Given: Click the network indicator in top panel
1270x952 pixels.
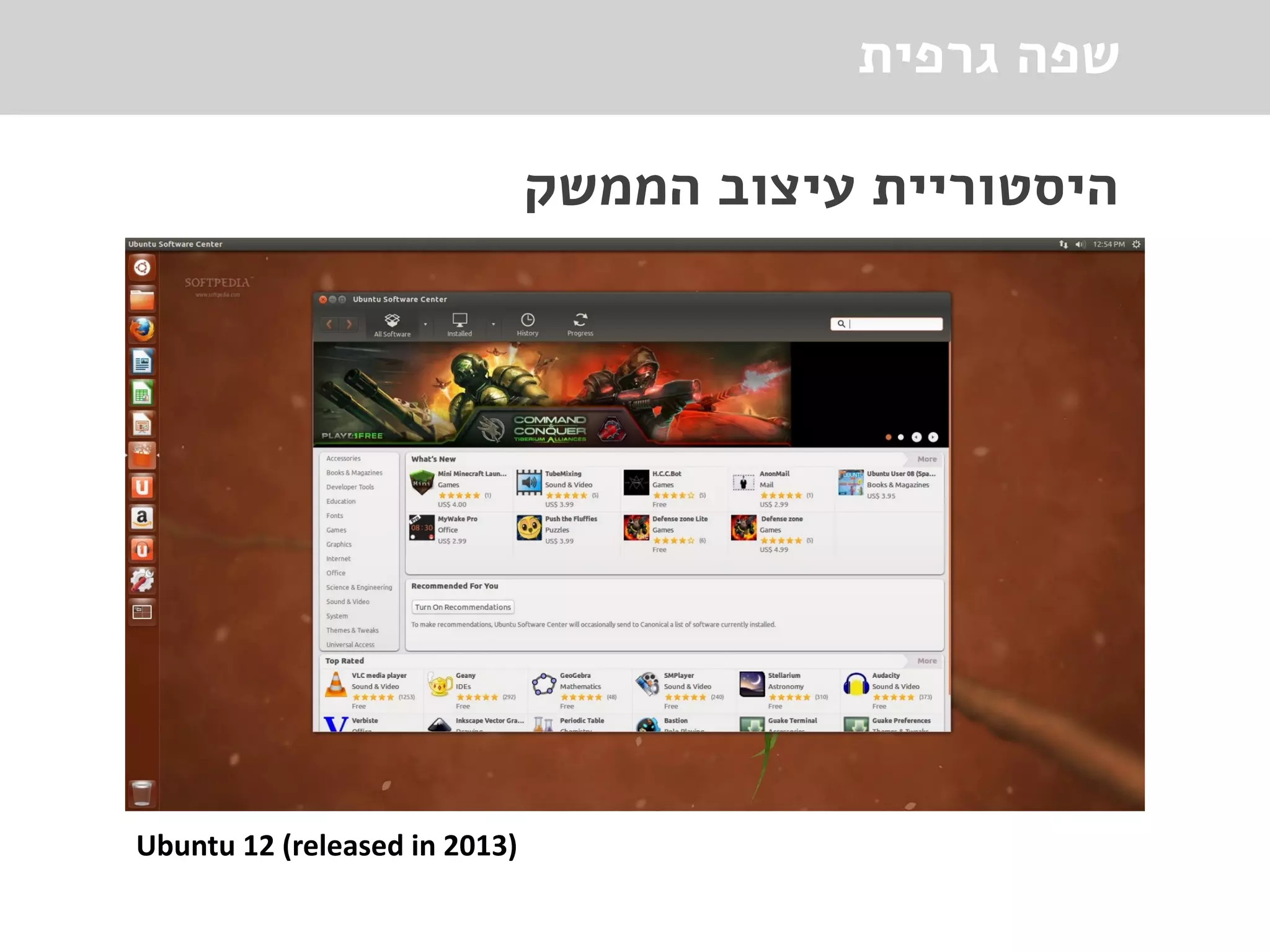Looking at the screenshot, I should tap(1064, 244).
